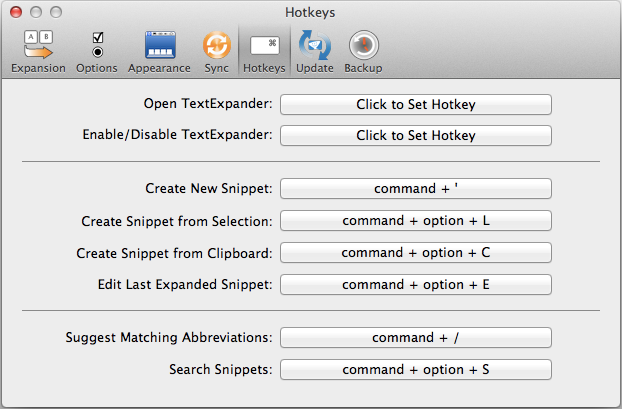Go to the Backup pane
The image size is (622, 409).
(363, 52)
